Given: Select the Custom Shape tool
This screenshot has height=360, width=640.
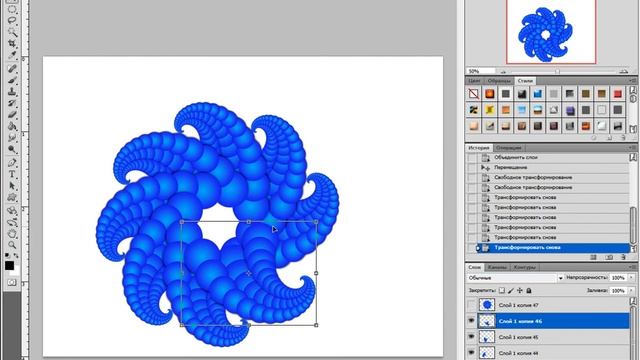Looking at the screenshot, I should pyautogui.click(x=12, y=198).
